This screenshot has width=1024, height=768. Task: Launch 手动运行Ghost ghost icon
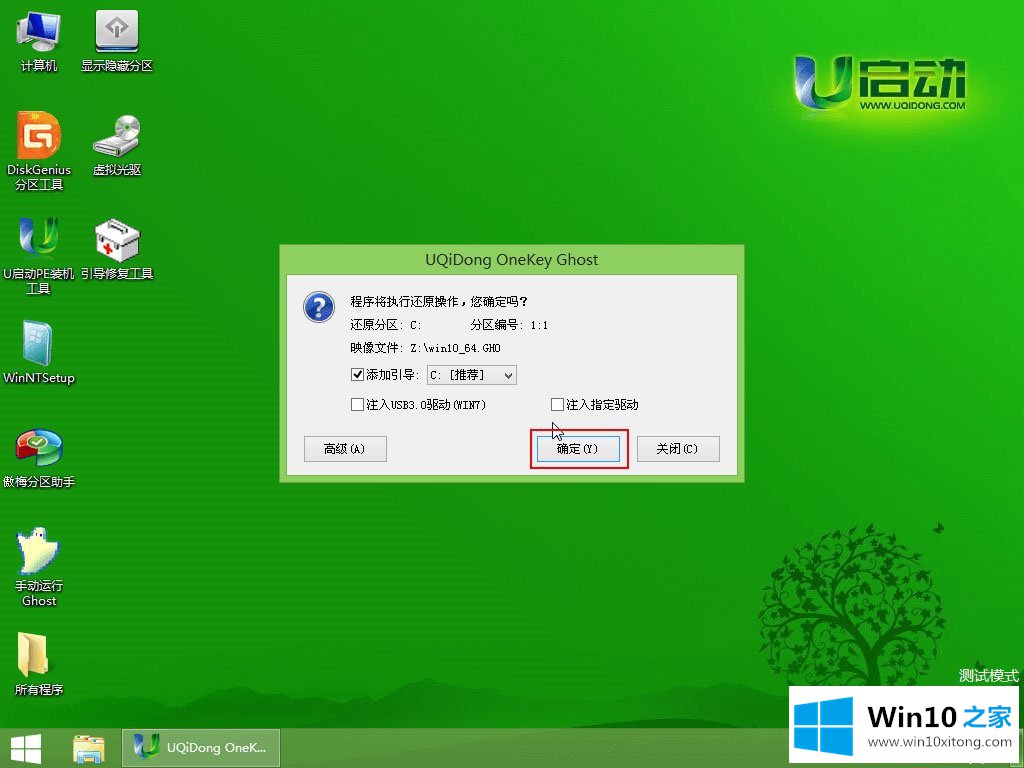click(39, 567)
